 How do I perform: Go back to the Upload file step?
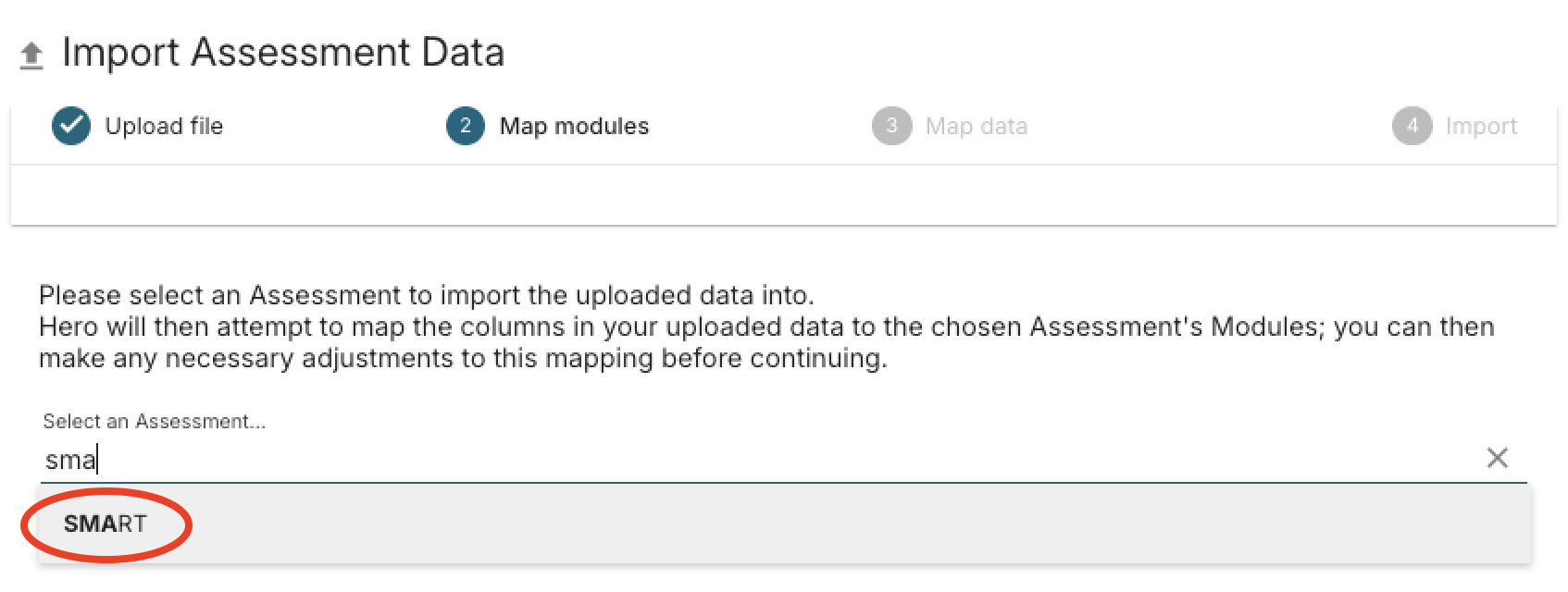164,126
